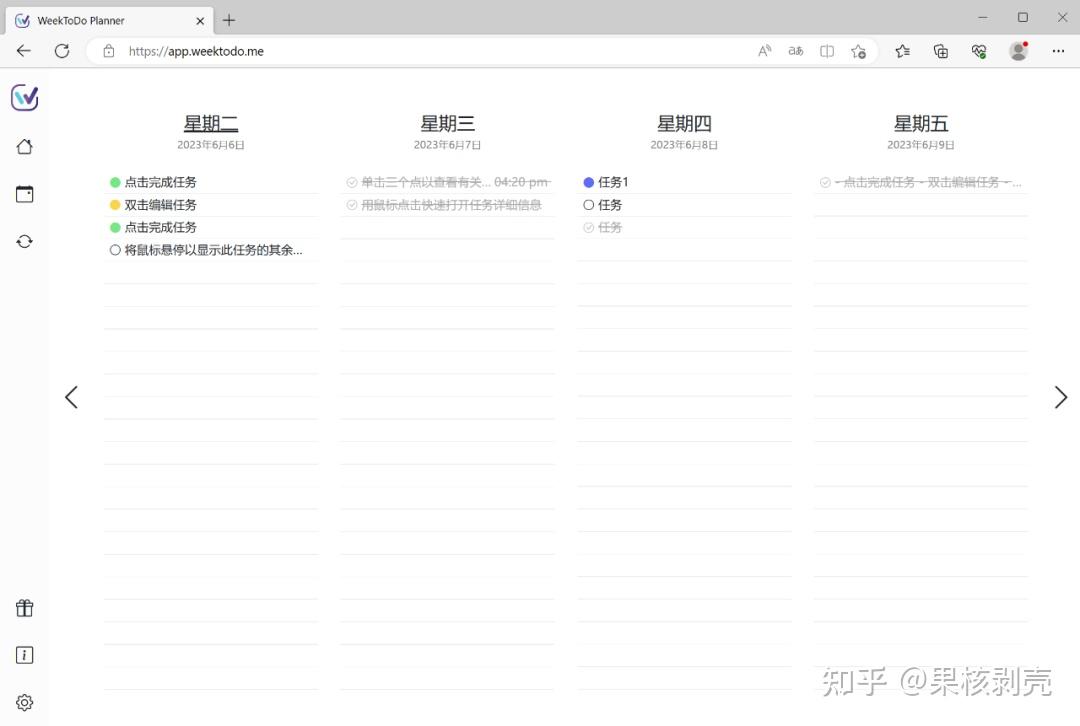Click the browser favorites star icon

tap(902, 51)
